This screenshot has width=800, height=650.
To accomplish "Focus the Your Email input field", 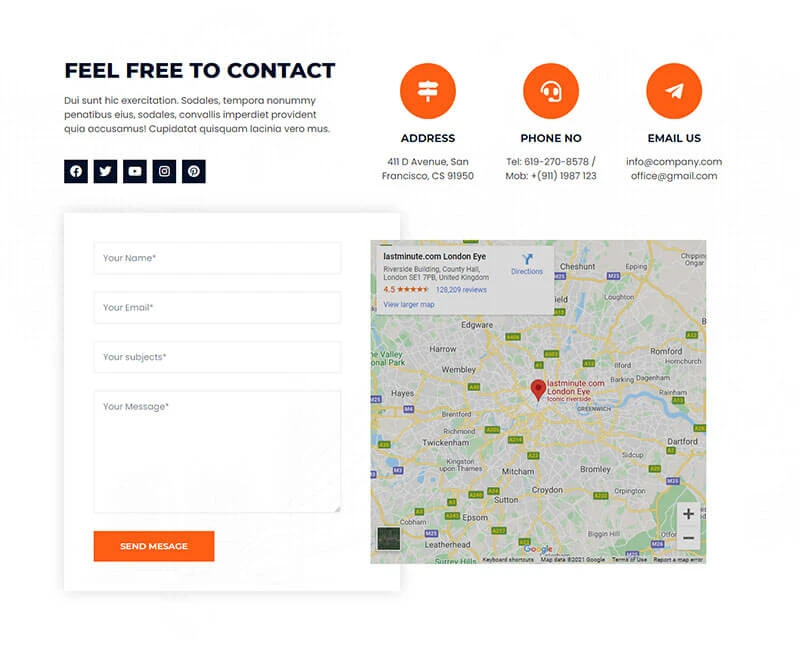I will pyautogui.click(x=217, y=308).
